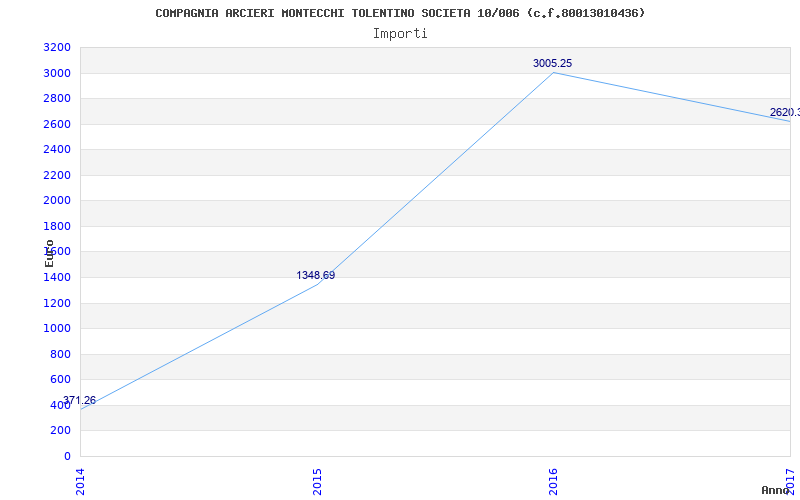Click the 3000 y-axis value
This screenshot has height=500, width=800.
tap(57, 73)
